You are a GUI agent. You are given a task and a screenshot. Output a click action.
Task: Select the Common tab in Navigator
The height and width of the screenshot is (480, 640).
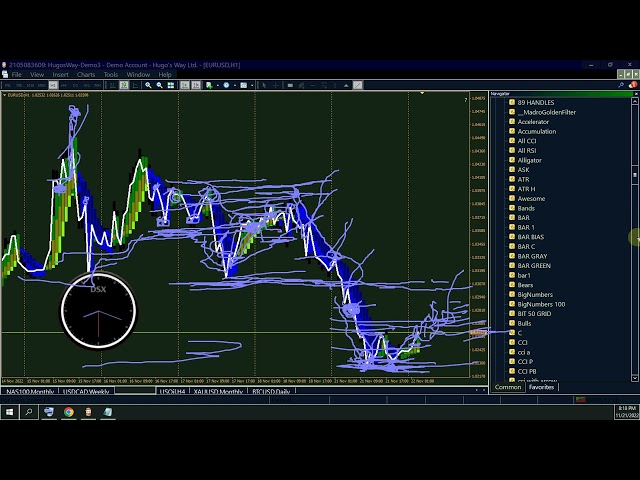[508, 387]
